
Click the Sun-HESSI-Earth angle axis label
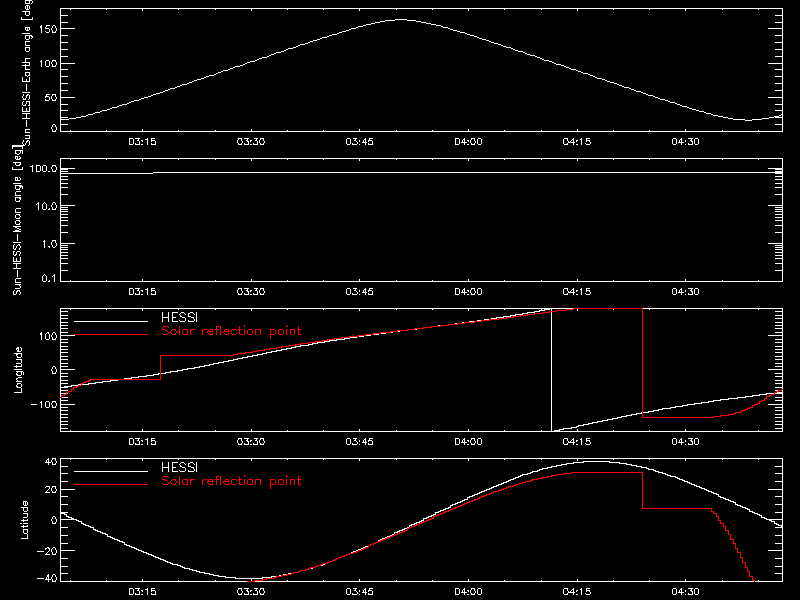click(27, 73)
